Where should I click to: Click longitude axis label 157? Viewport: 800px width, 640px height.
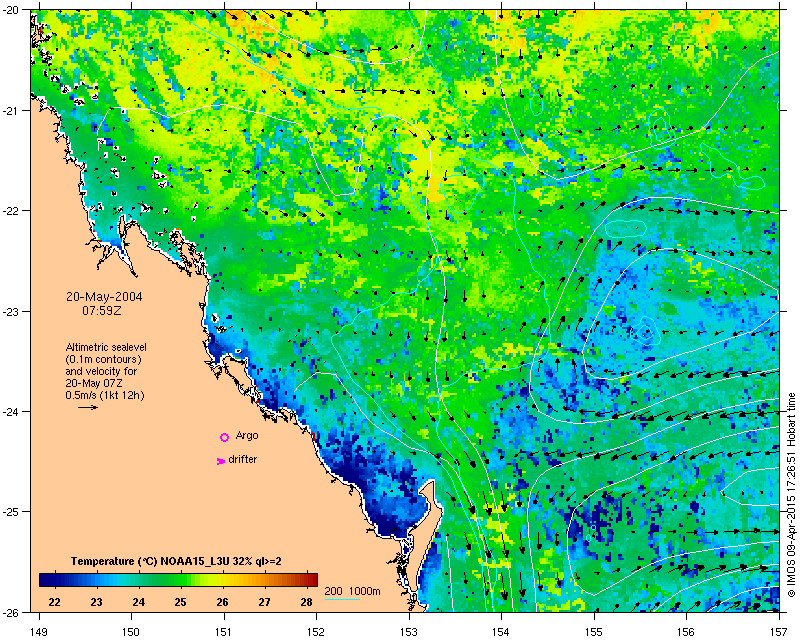pyautogui.click(x=779, y=632)
